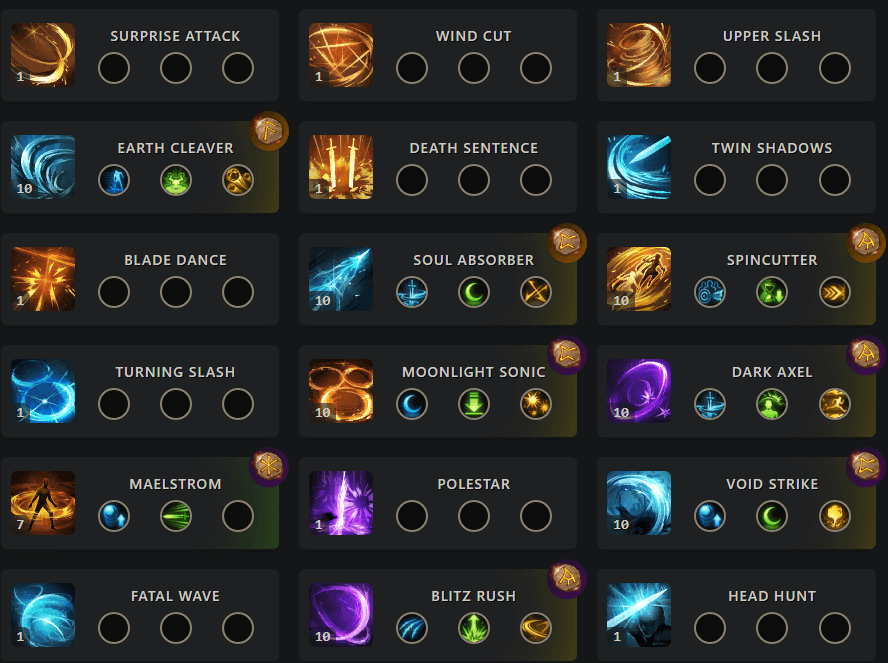
Task: Click Void Strike's green crescent tripod
Action: click(772, 516)
